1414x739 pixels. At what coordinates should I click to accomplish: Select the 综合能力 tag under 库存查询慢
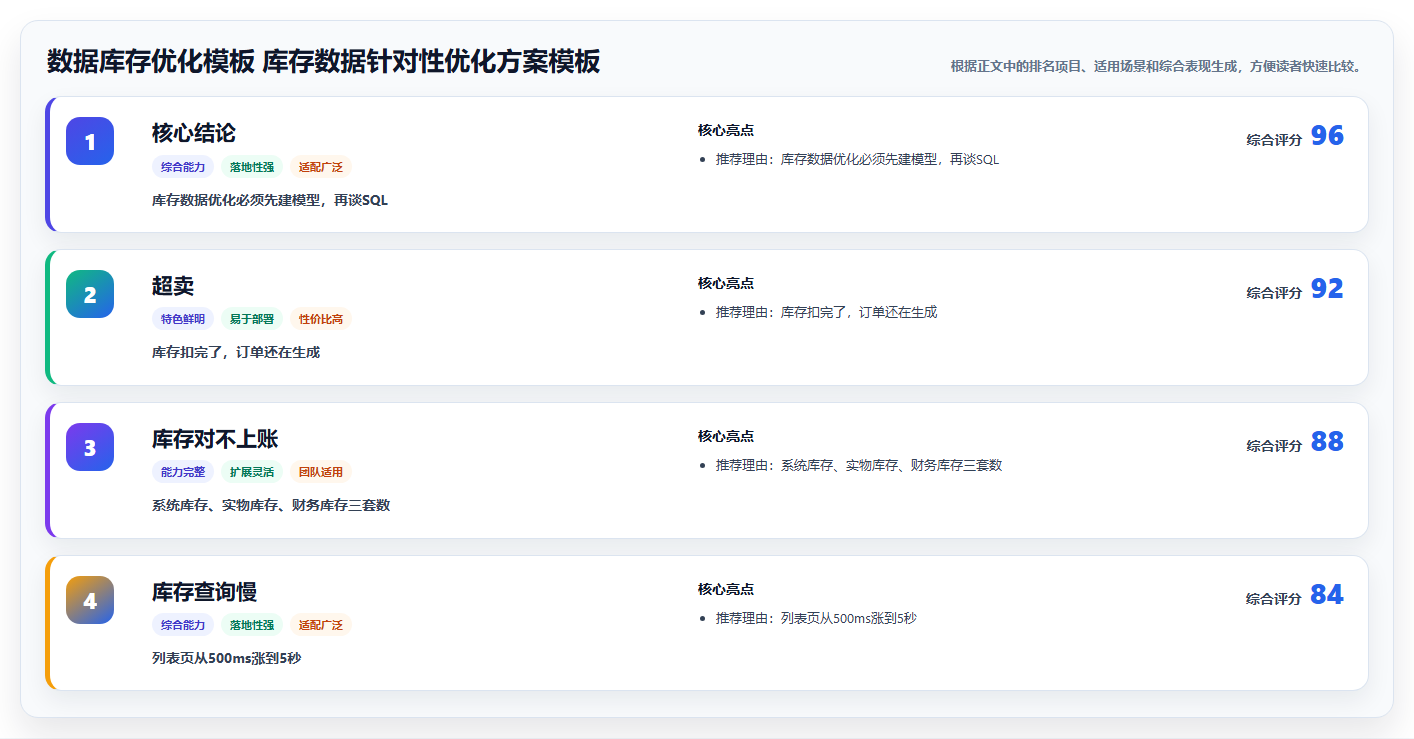[x=183, y=625]
